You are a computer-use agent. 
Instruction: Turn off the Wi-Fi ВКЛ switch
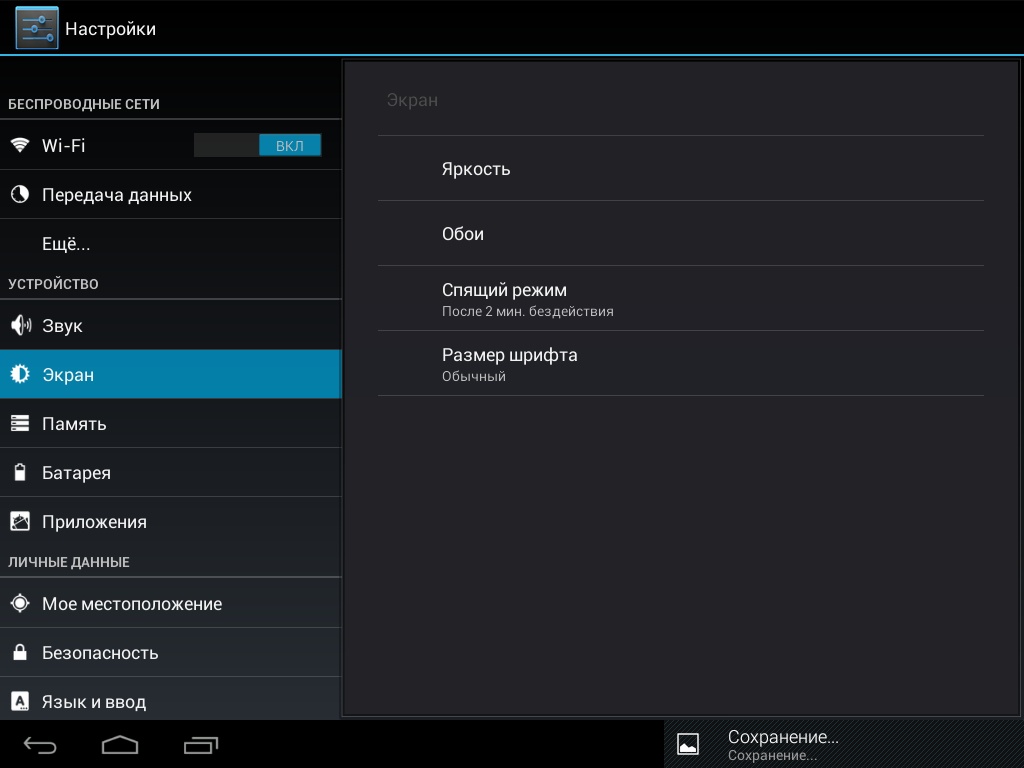pyautogui.click(x=258, y=145)
